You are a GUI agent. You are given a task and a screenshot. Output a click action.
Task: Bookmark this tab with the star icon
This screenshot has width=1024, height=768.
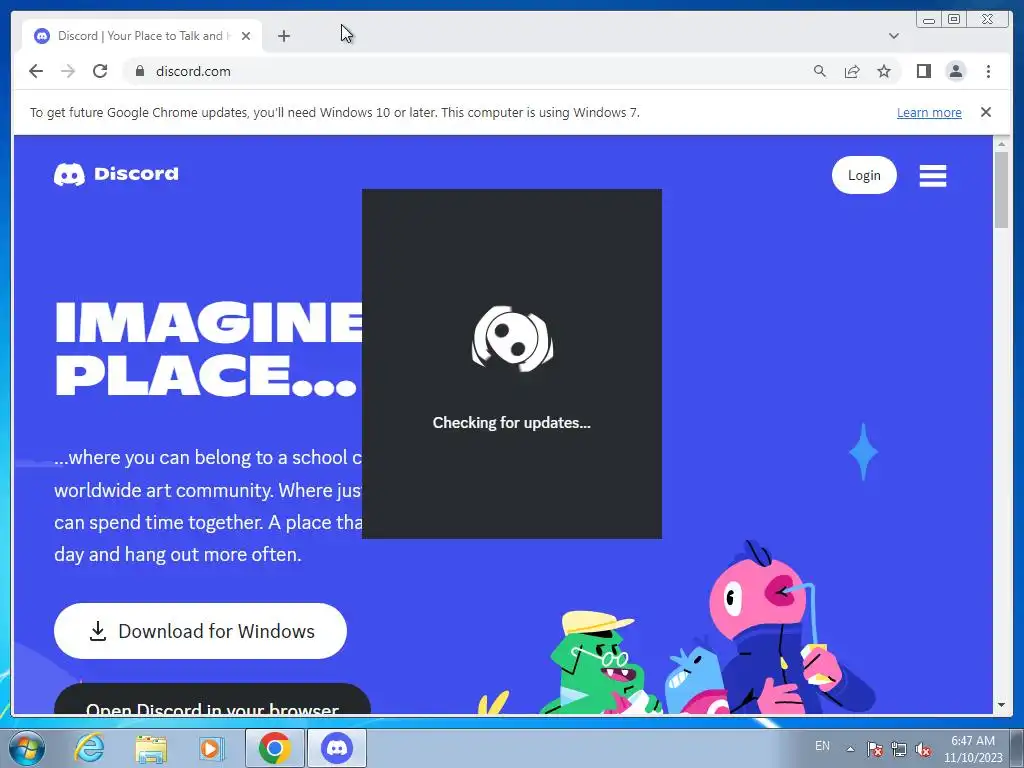click(884, 71)
